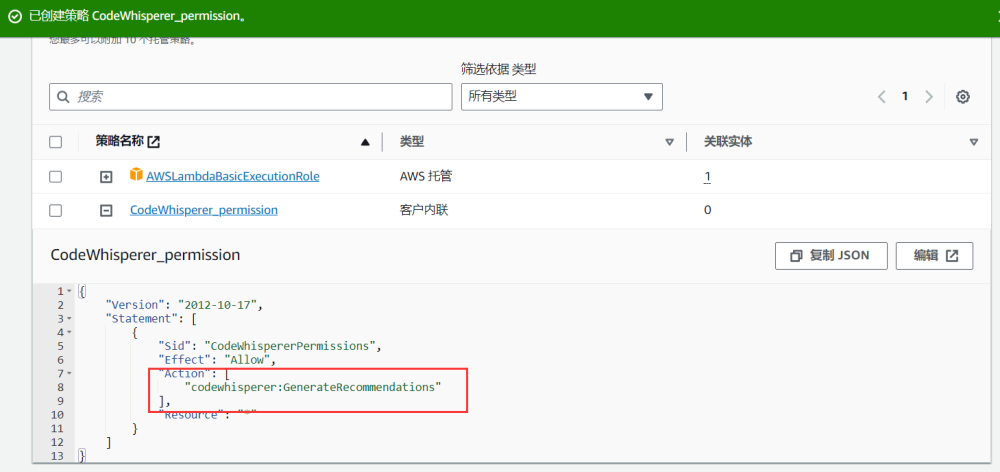Click the 客户内联 type cell
Screen dimensions: 1000x472
[423, 210]
